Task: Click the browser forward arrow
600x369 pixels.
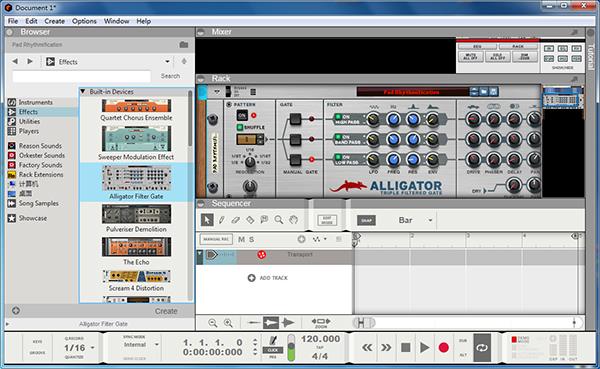Action: 30,61
